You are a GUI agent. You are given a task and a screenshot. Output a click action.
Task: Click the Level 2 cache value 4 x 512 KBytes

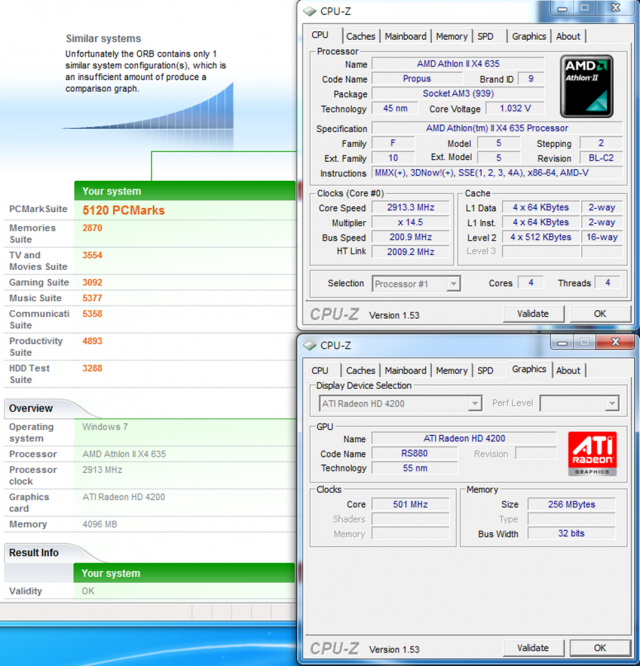[x=540, y=237]
